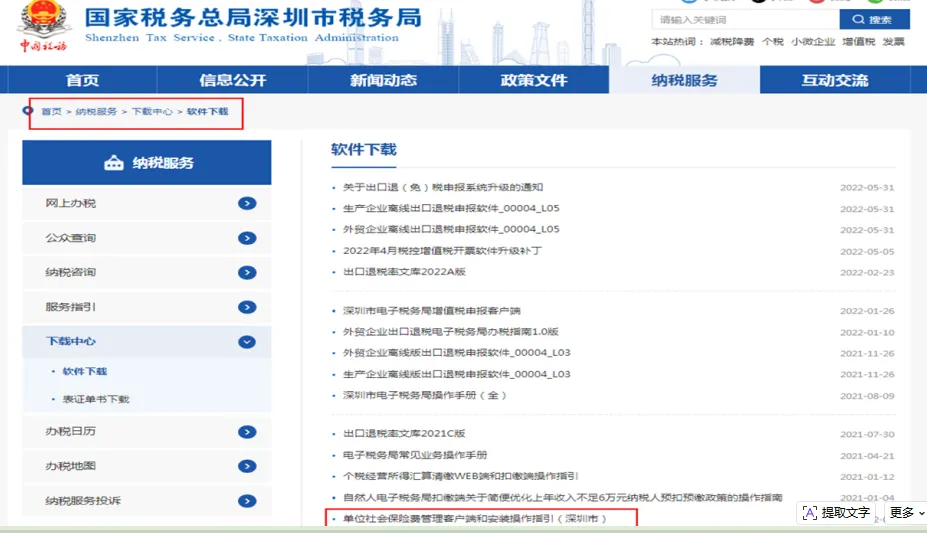The width and height of the screenshot is (927, 533).
Task: Open 深圳市电子税务局操作手册(全)
Action: tap(424, 395)
